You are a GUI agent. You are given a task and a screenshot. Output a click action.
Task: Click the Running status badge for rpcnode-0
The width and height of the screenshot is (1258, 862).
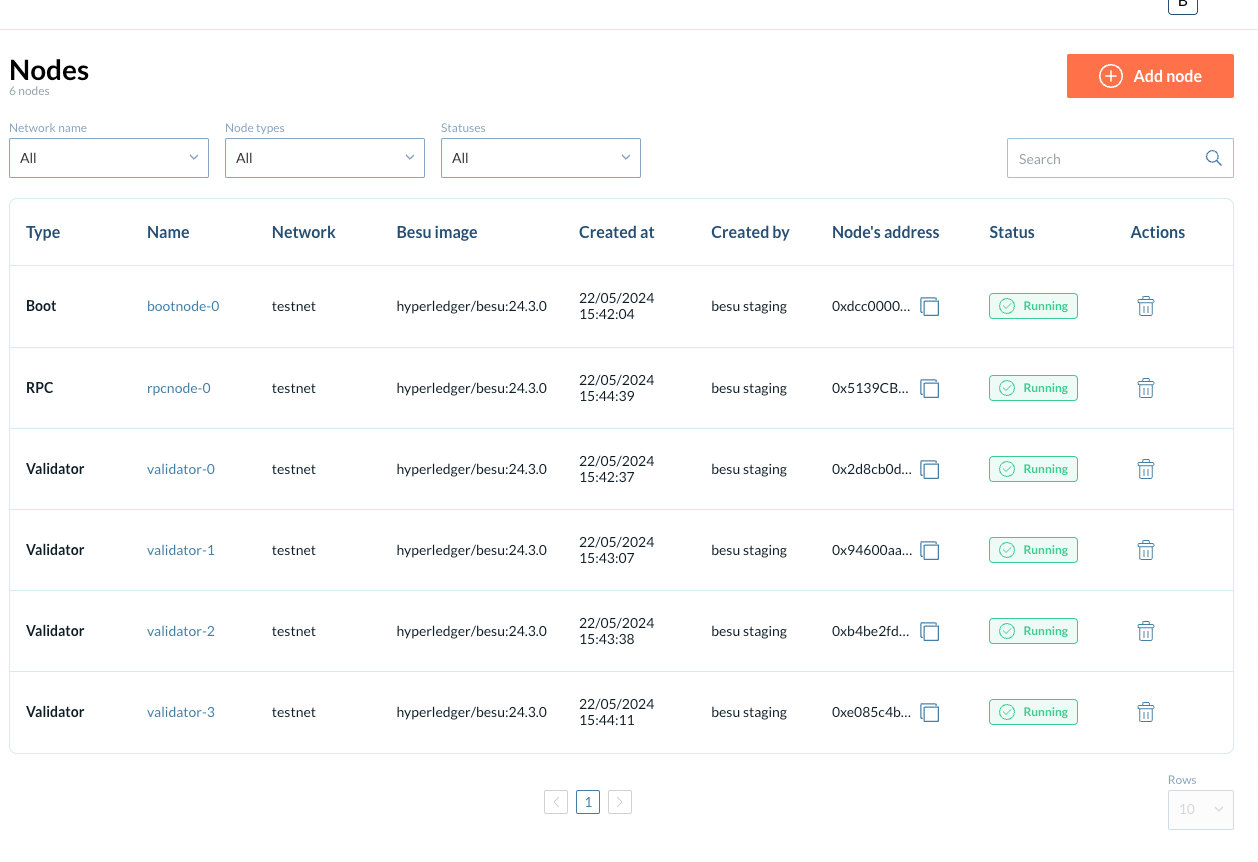(1033, 388)
